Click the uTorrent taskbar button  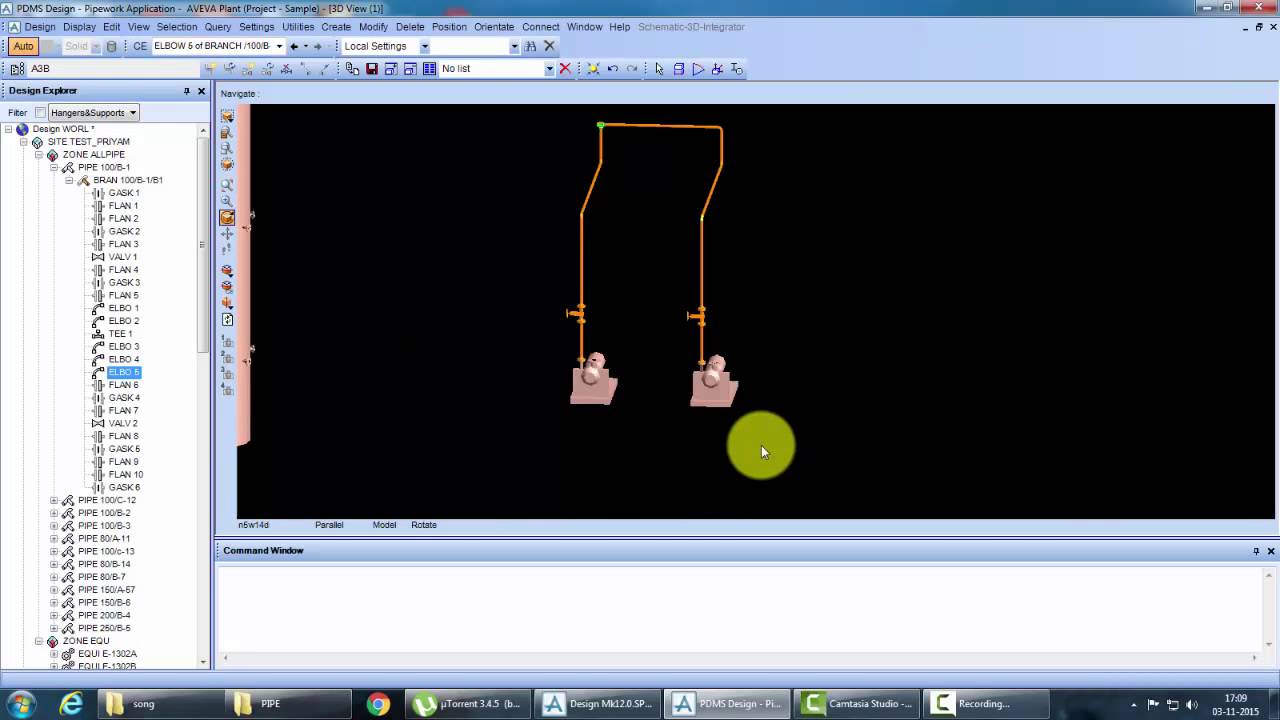(470, 704)
